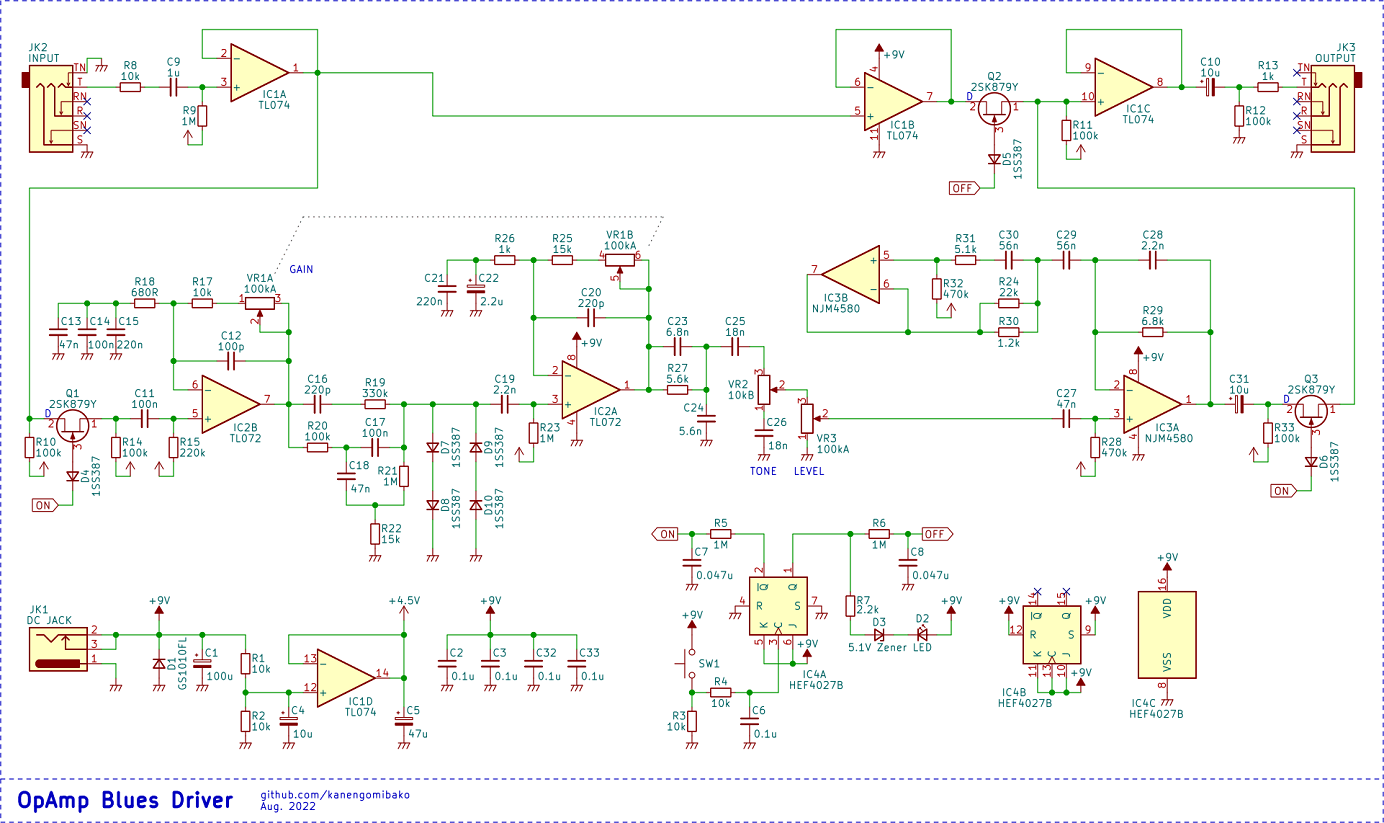Click the "github.com/kanengomibako" text
This screenshot has width=1384, height=823.
[335, 794]
